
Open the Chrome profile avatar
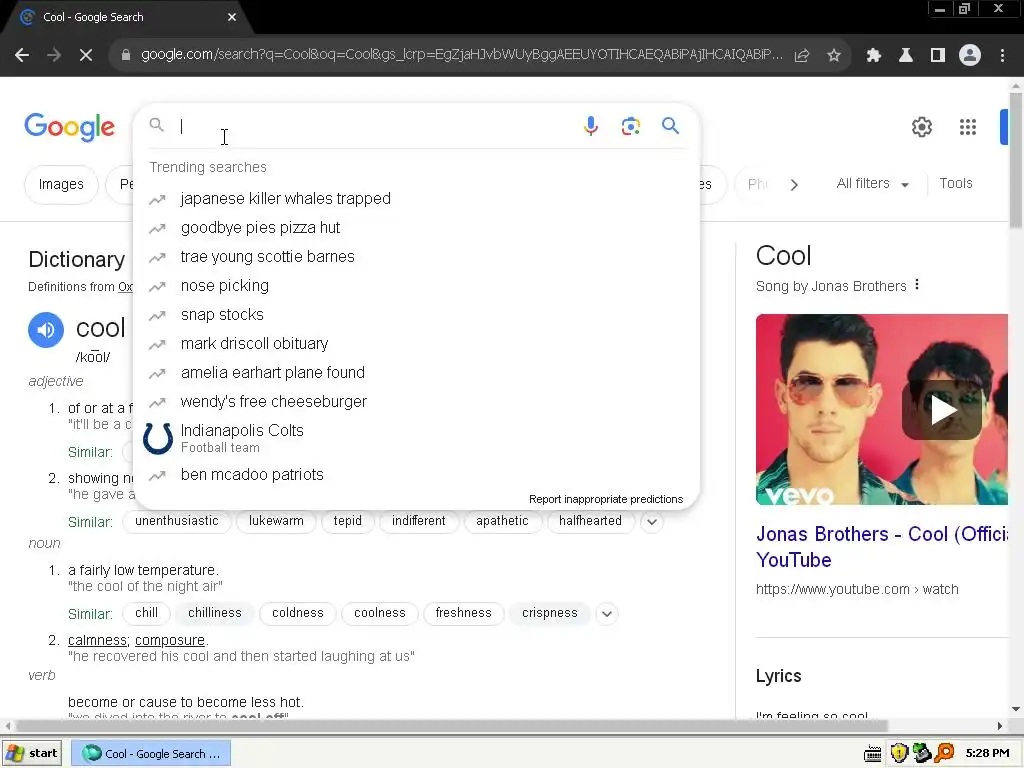click(970, 56)
